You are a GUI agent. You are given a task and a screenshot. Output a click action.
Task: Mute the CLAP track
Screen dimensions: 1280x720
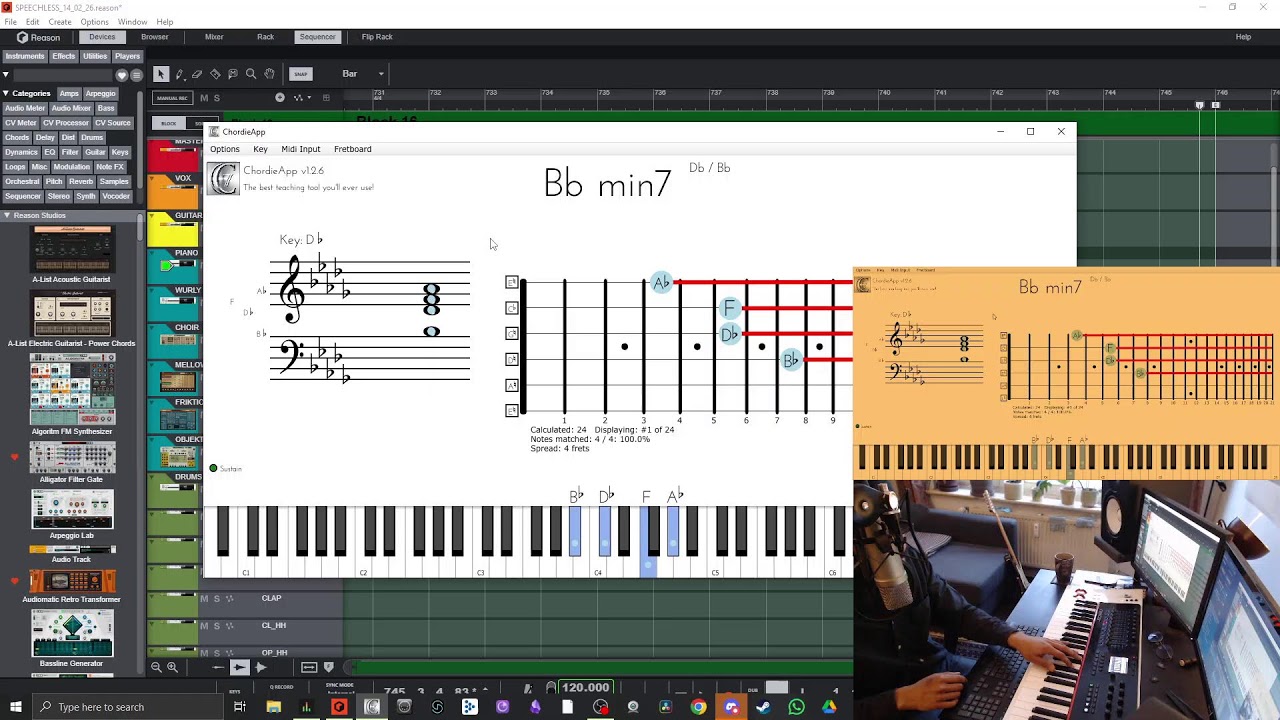[204, 599]
